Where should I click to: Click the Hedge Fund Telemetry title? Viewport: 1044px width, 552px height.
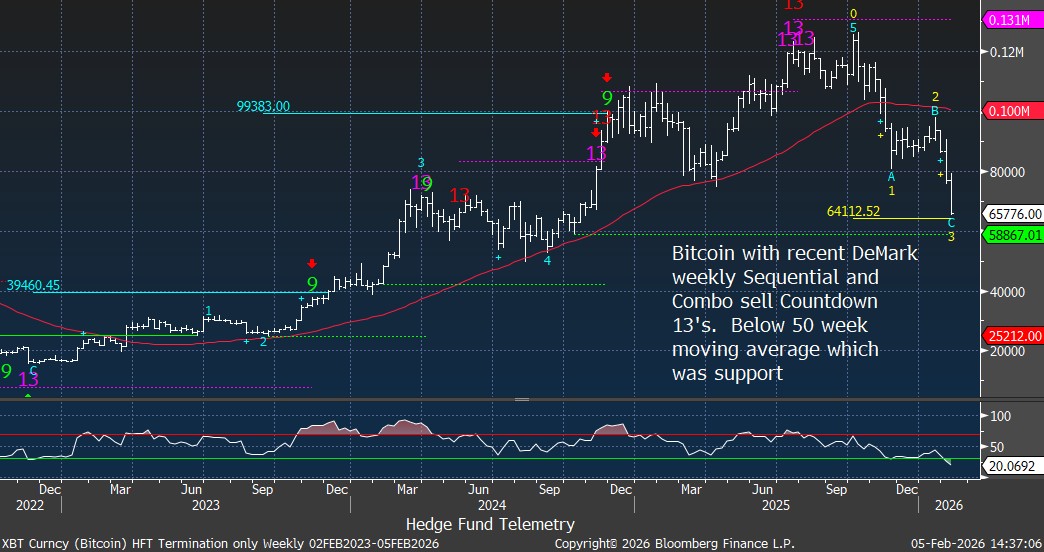coord(490,524)
